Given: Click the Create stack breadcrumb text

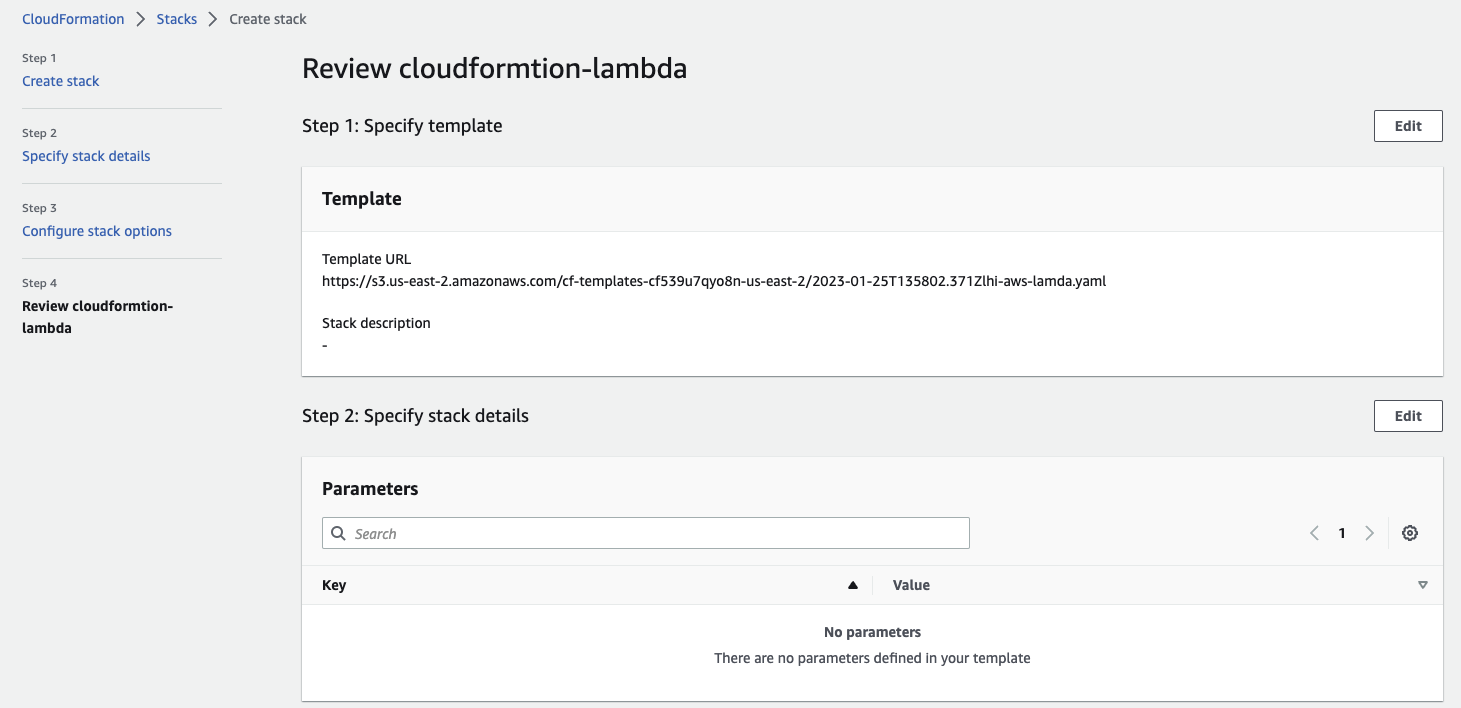Looking at the screenshot, I should point(268,19).
